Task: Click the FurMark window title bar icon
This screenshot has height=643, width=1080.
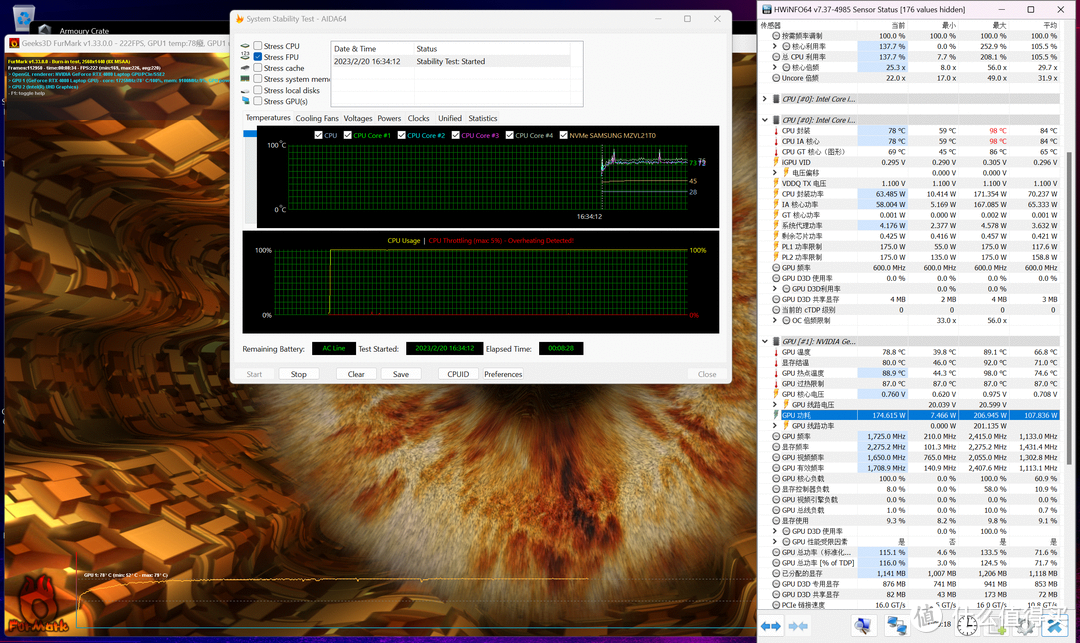Action: tap(14, 43)
